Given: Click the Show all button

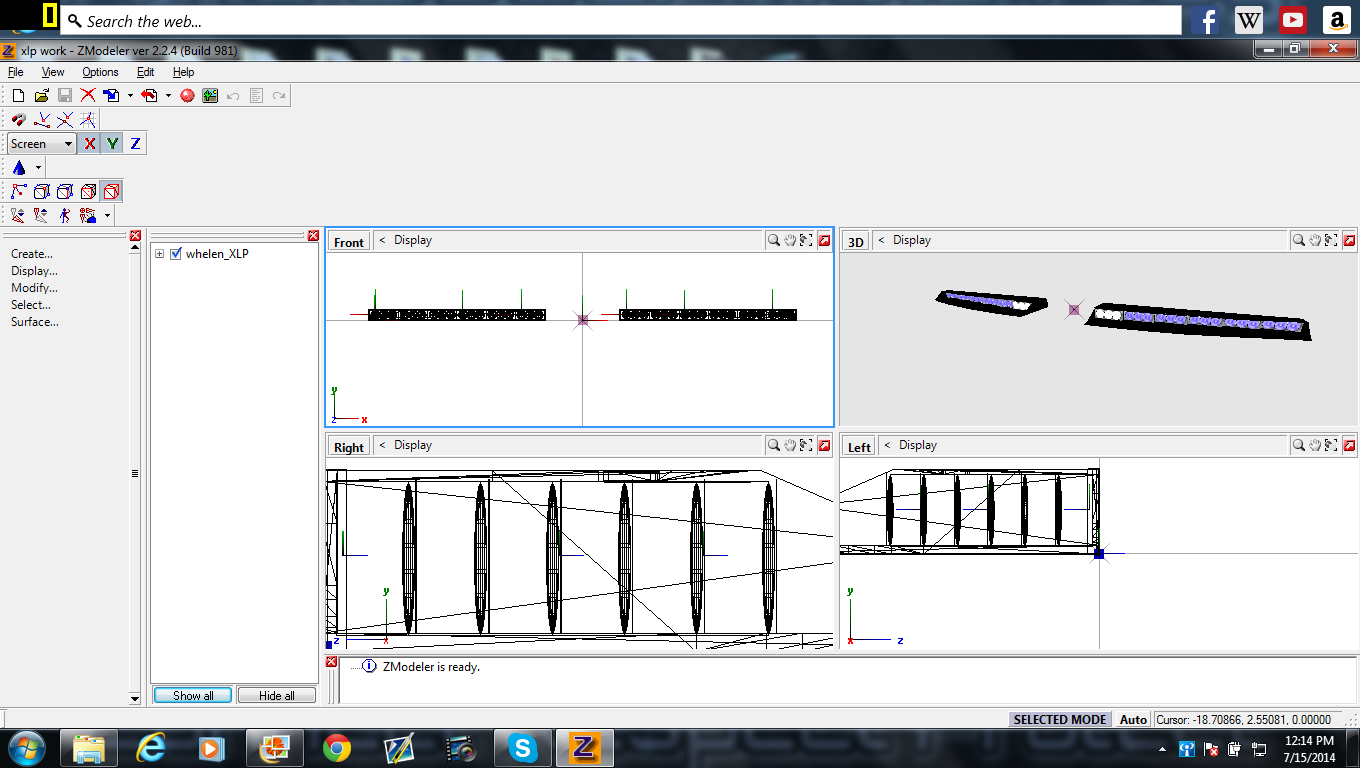Looking at the screenshot, I should point(193,695).
